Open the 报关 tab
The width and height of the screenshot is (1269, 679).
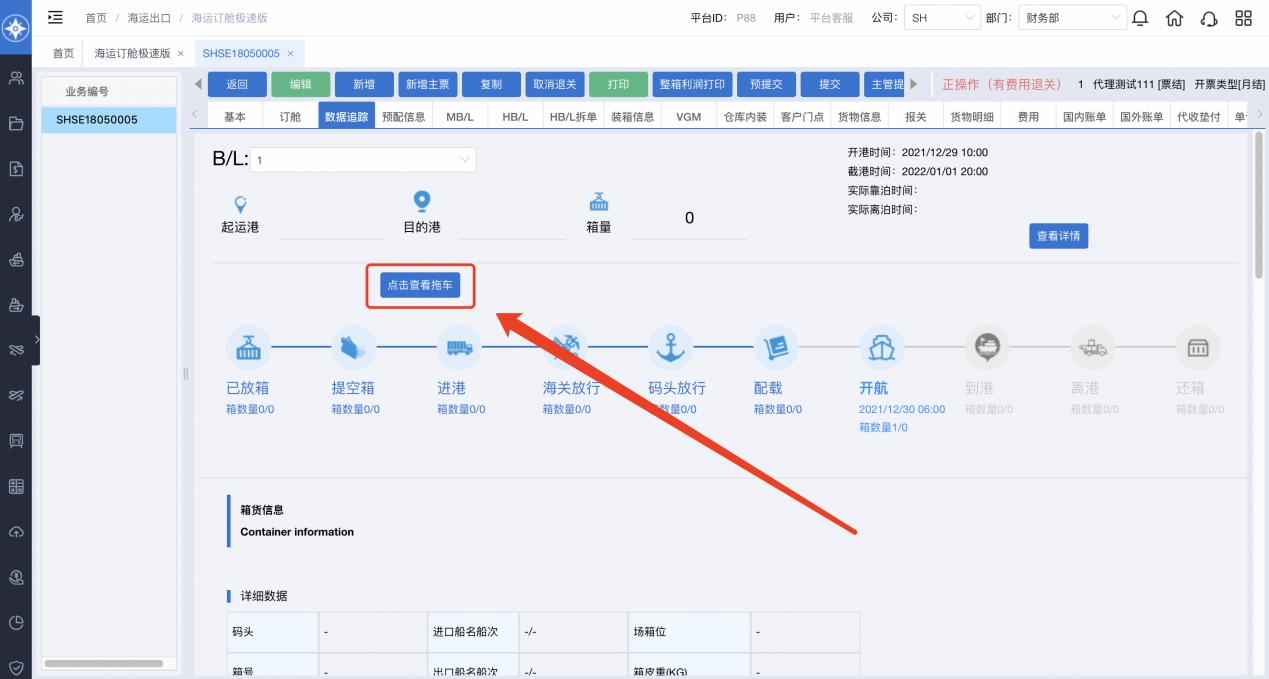tap(915, 117)
